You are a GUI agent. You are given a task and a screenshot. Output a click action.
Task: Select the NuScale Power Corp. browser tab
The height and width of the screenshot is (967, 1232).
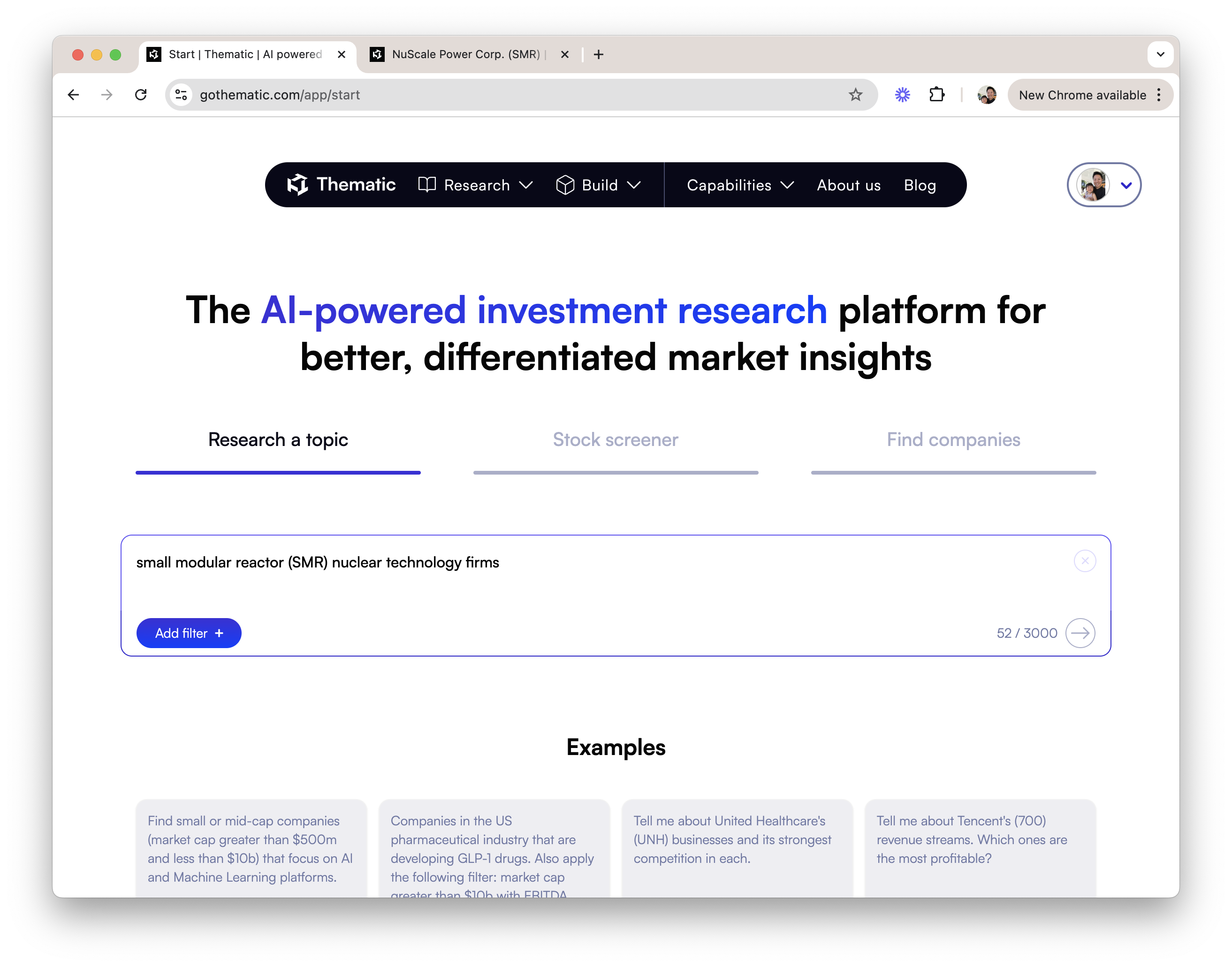point(465,54)
